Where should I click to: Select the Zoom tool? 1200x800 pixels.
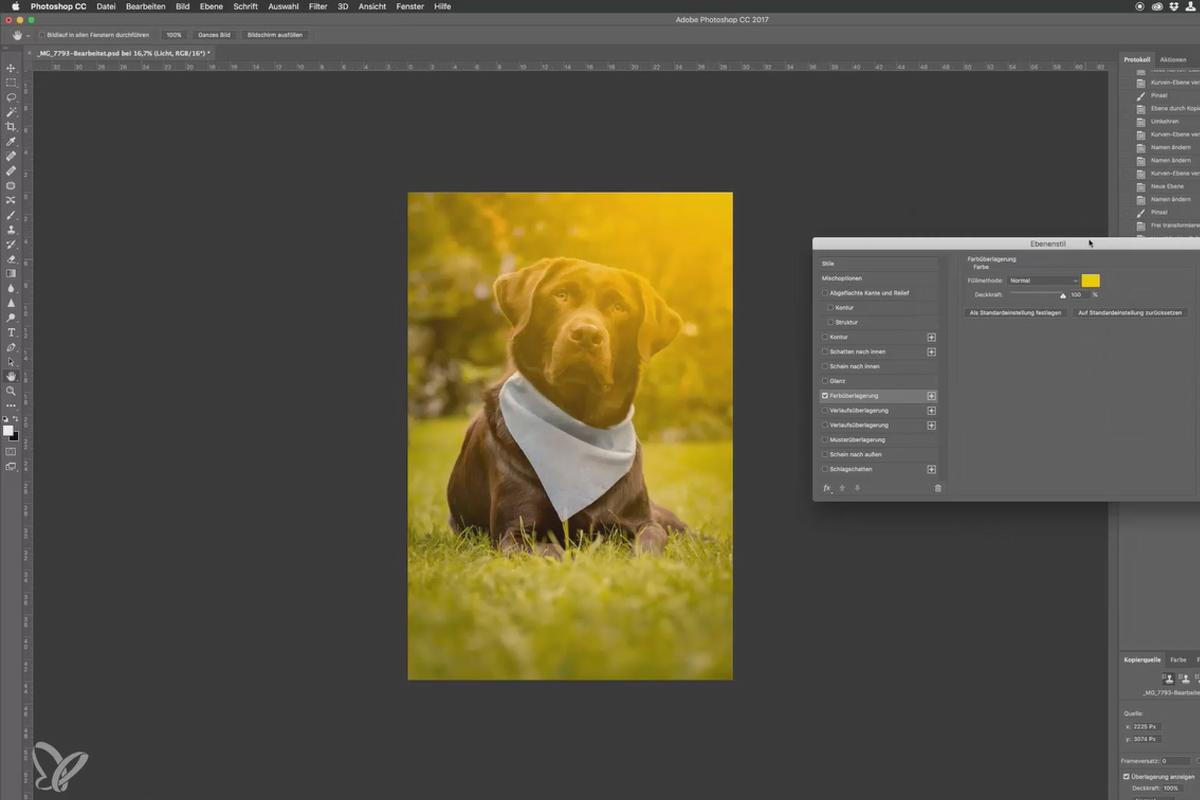(11, 391)
